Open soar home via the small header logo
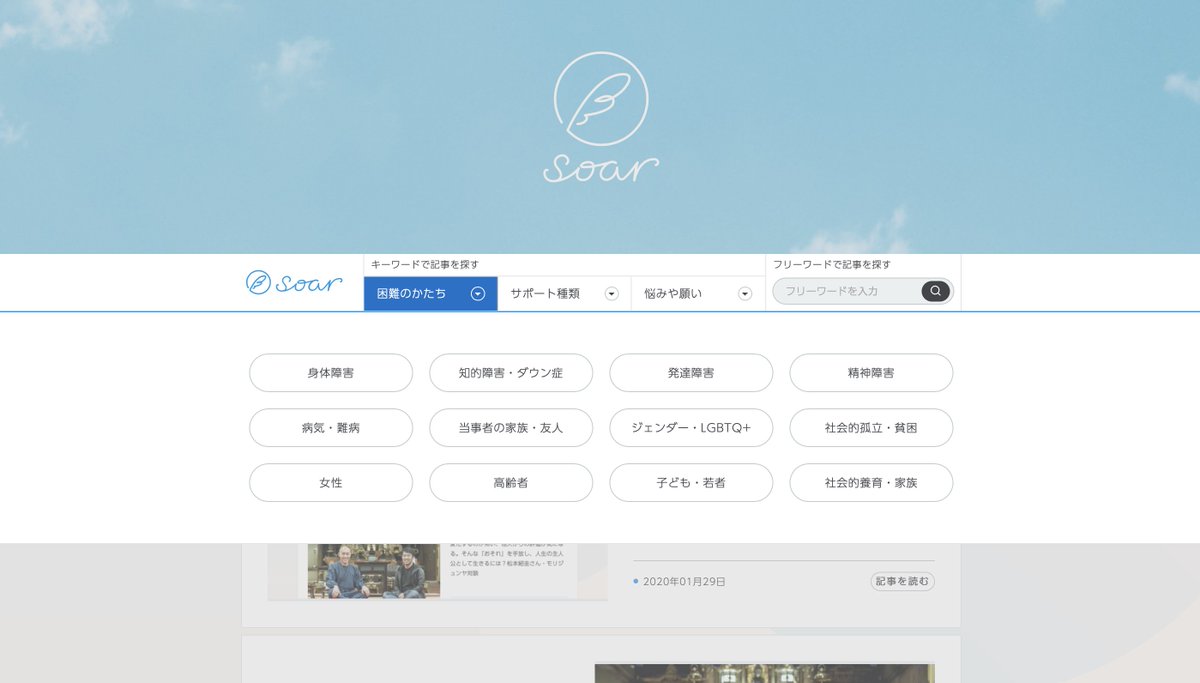The height and width of the screenshot is (683, 1200). 294,283
